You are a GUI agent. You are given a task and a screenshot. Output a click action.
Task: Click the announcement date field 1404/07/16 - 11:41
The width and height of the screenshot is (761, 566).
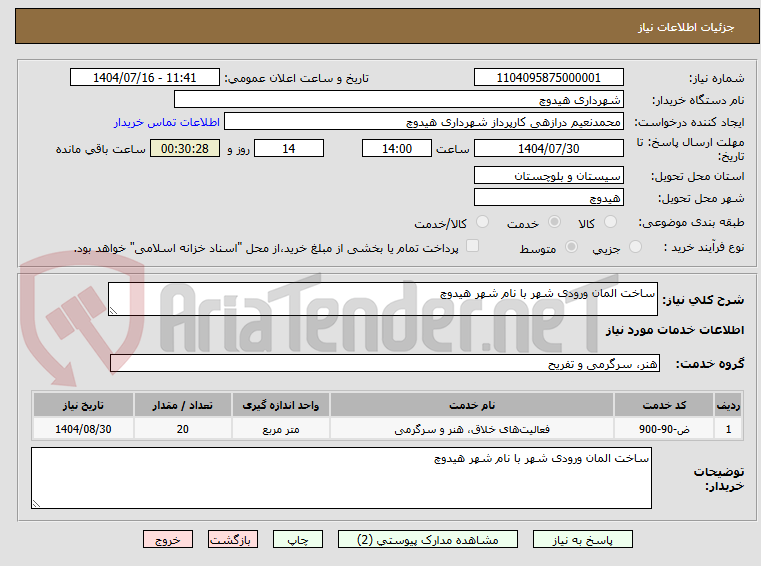click(145, 78)
